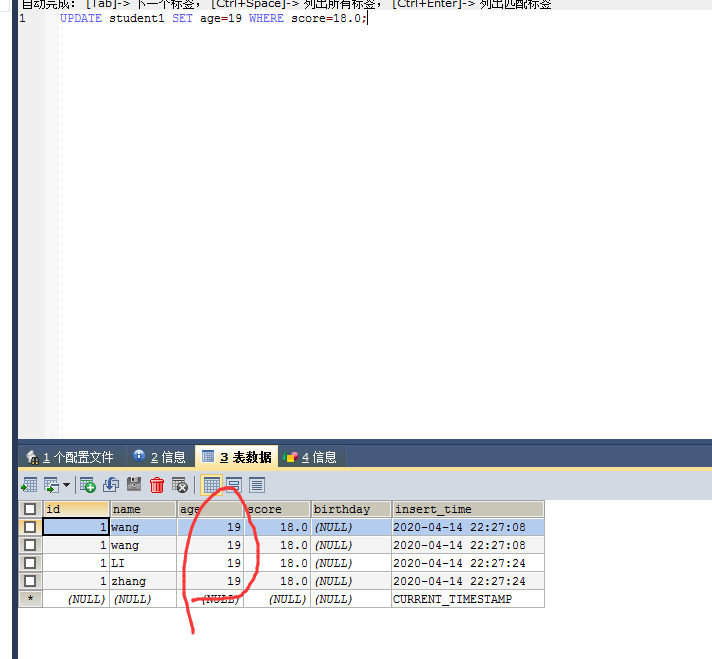
Task: Click the 'name' column header
Action: tap(143, 509)
